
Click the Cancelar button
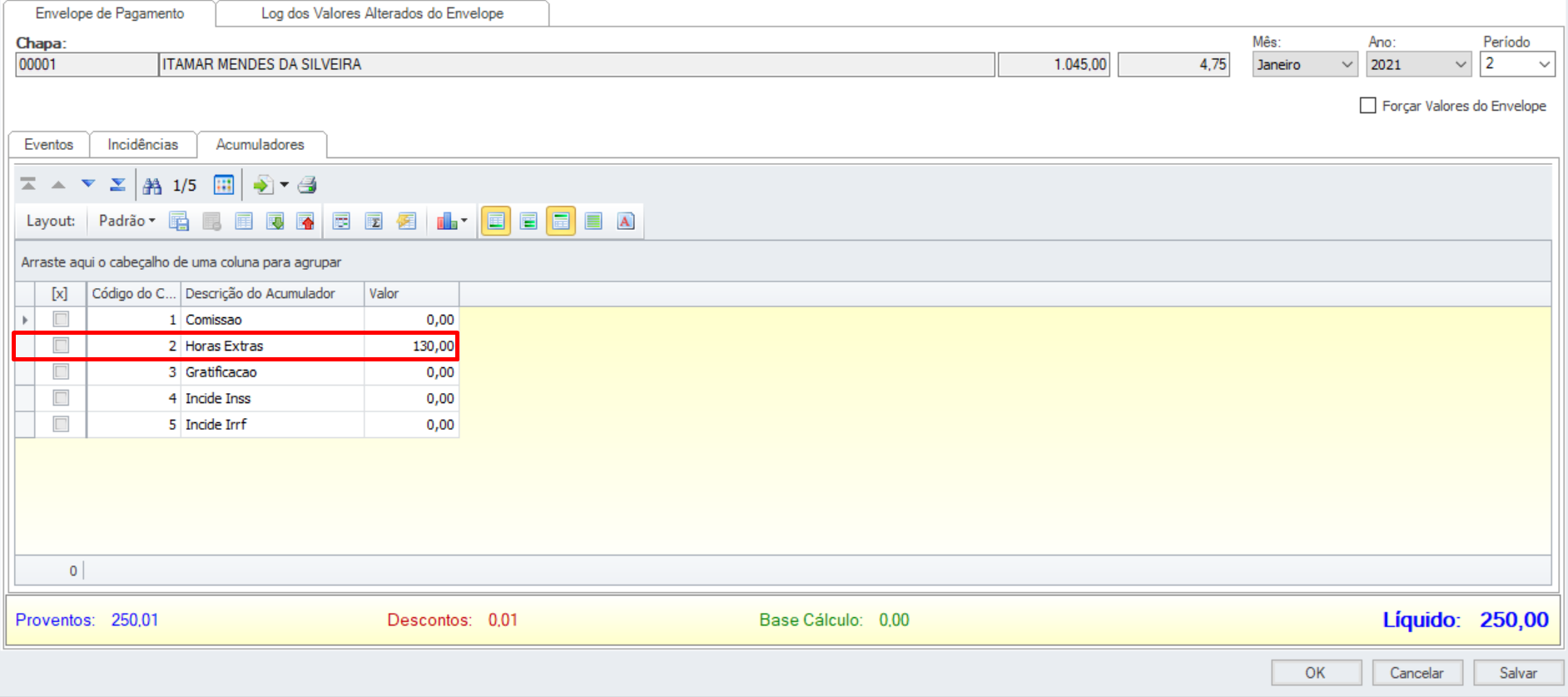(1417, 673)
